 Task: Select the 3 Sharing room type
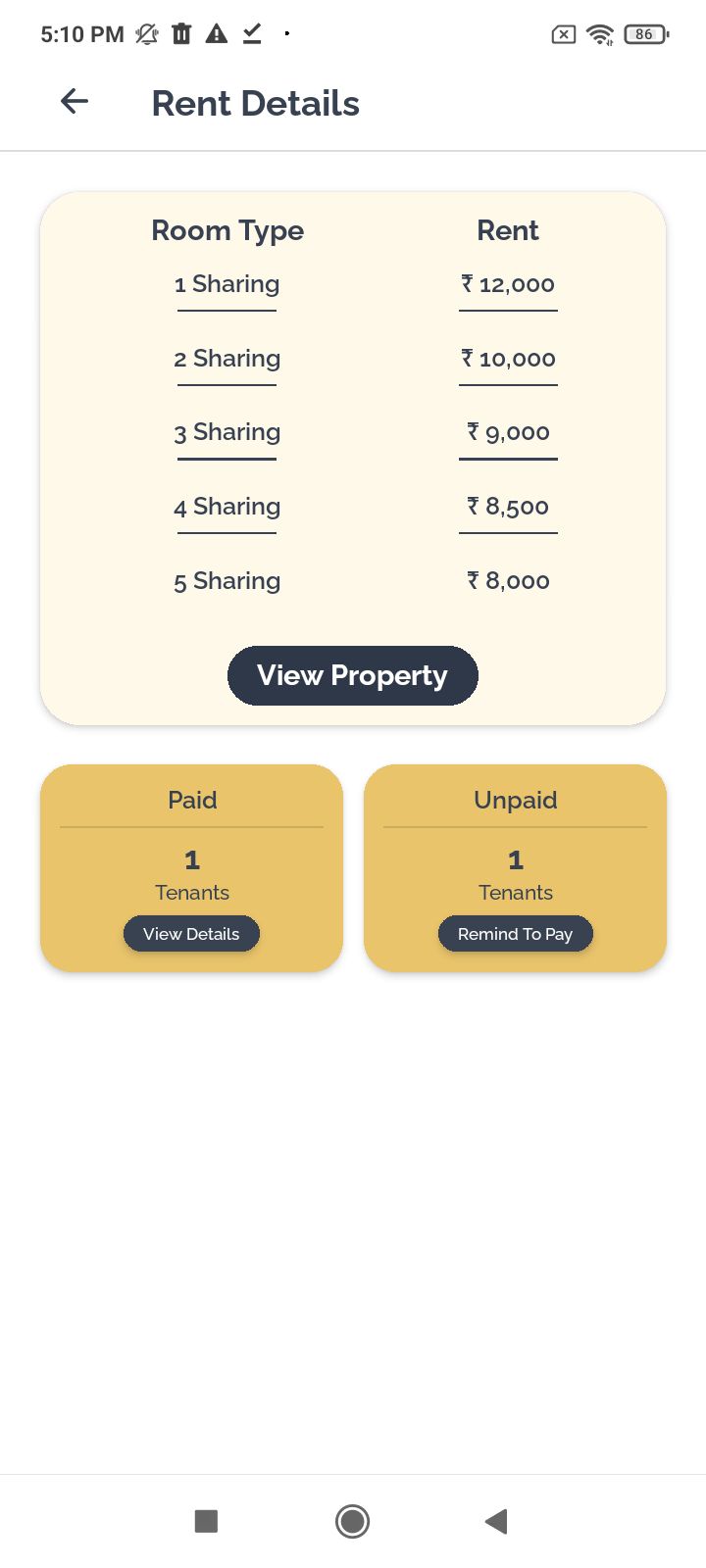coord(227,432)
